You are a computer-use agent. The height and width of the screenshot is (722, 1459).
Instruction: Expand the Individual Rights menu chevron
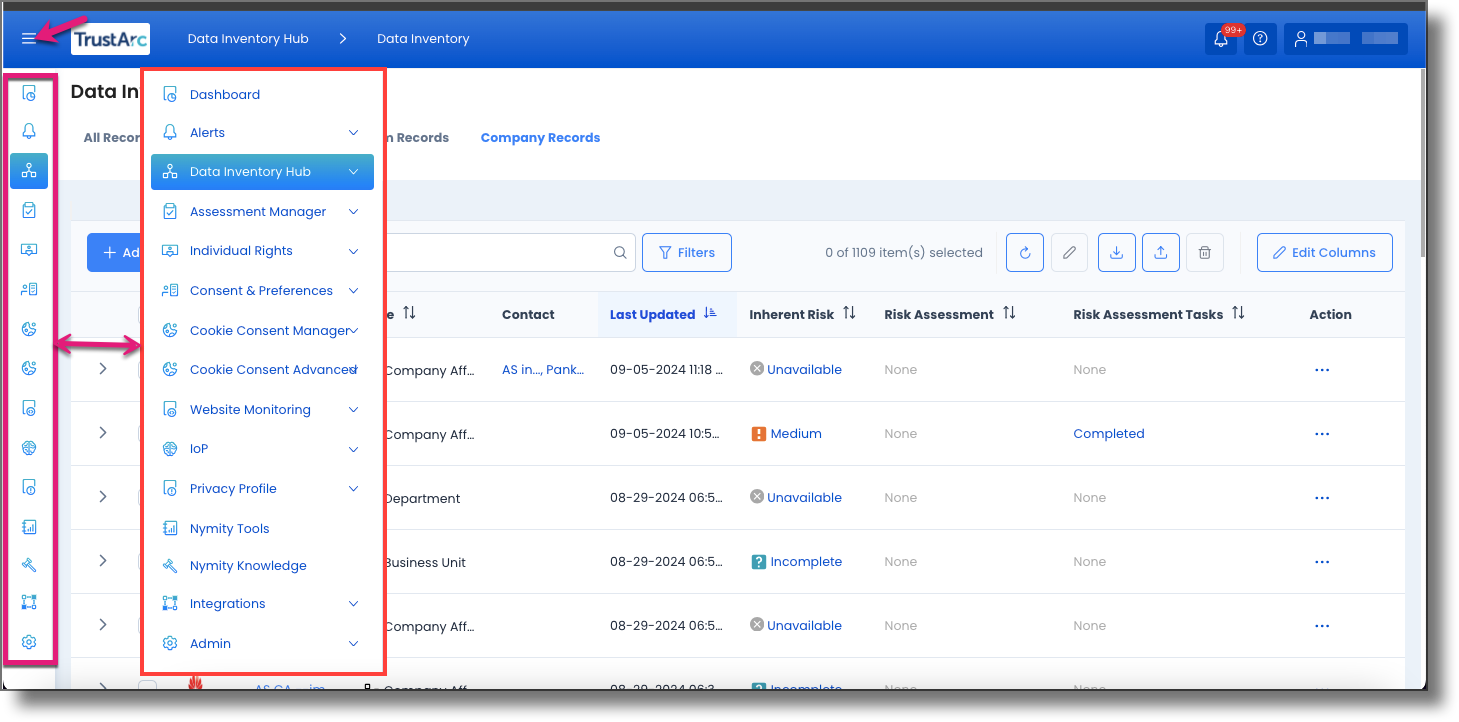pos(353,251)
